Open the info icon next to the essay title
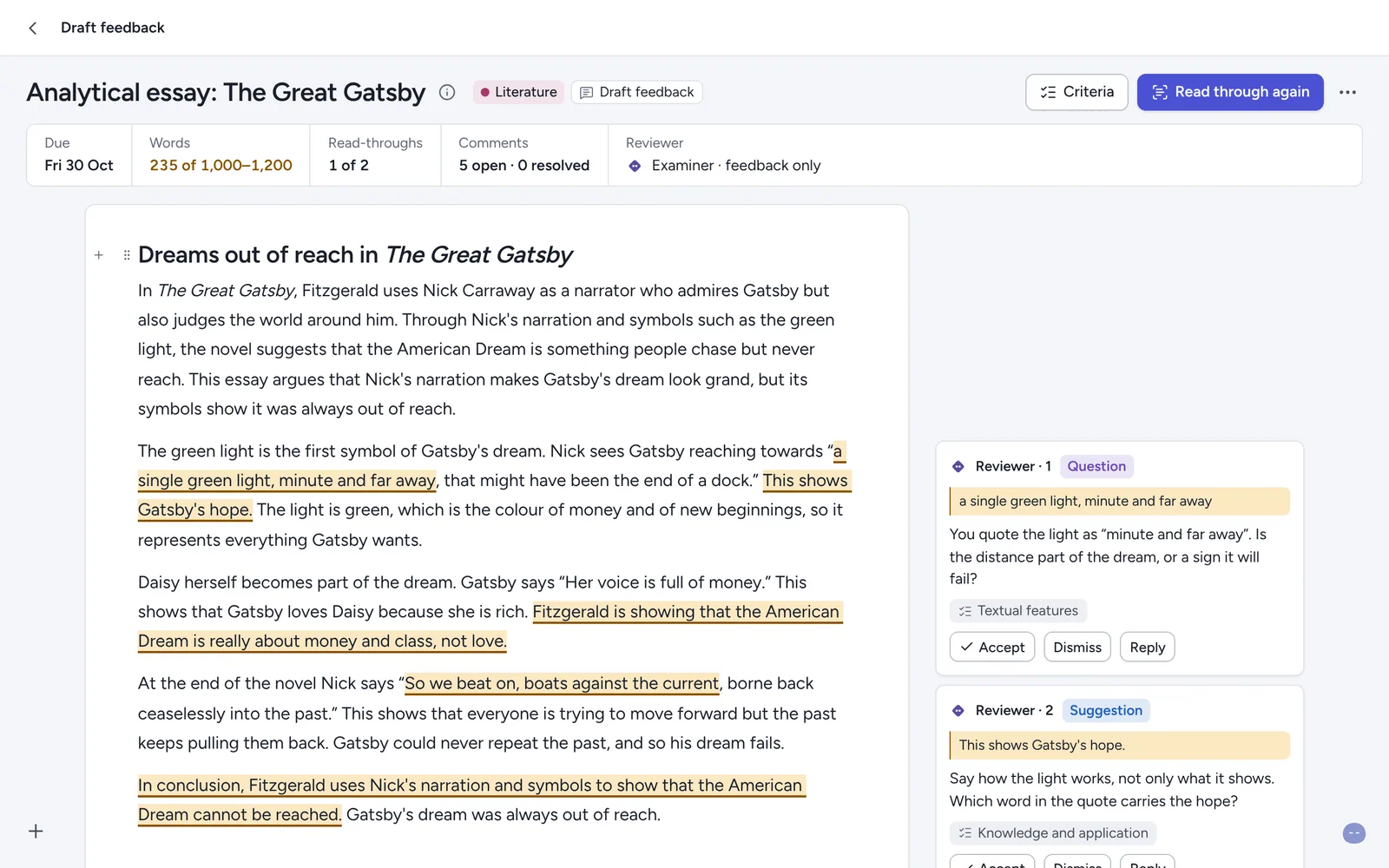The image size is (1389, 868). point(447,92)
